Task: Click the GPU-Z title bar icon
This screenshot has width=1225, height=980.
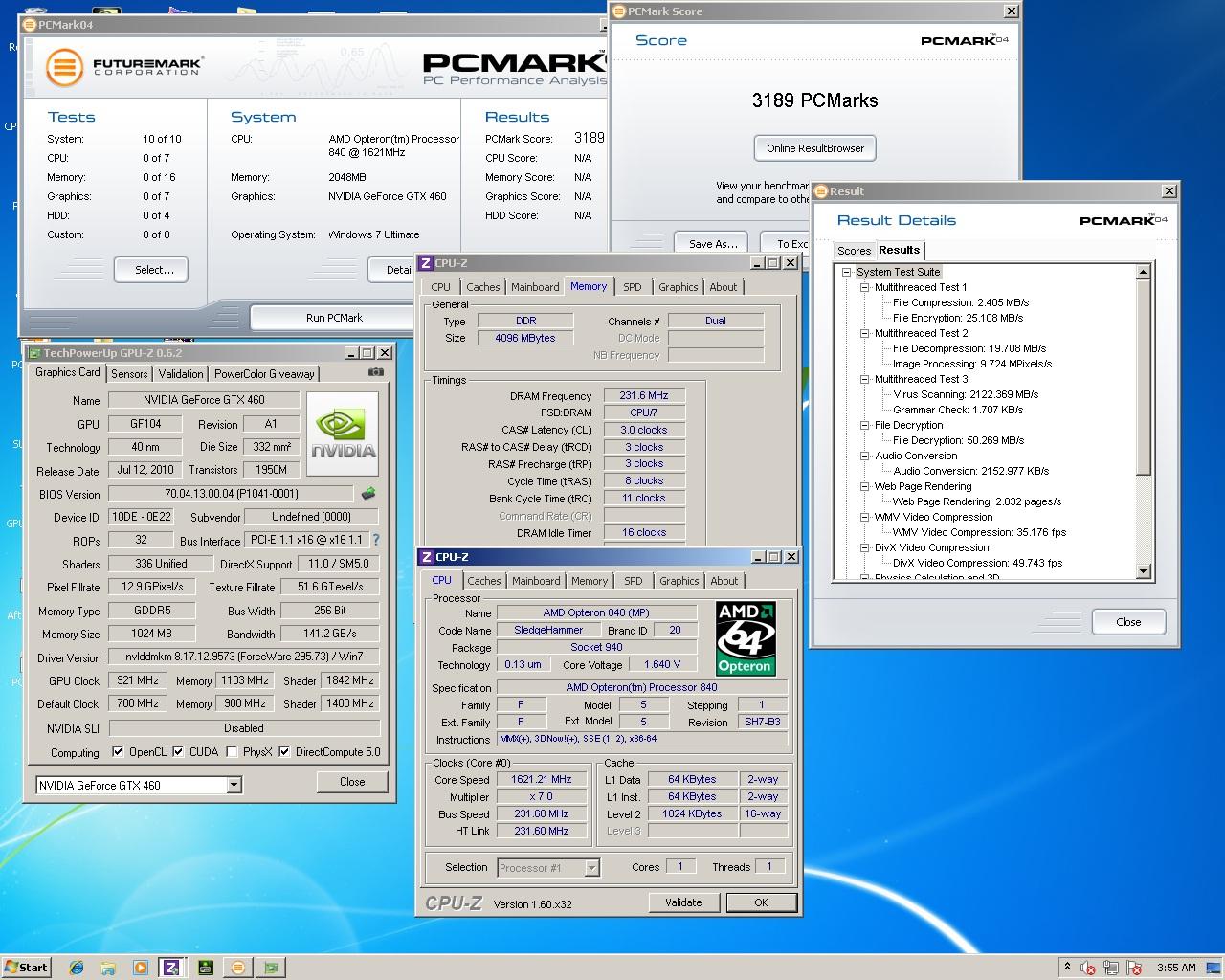Action: (x=34, y=353)
